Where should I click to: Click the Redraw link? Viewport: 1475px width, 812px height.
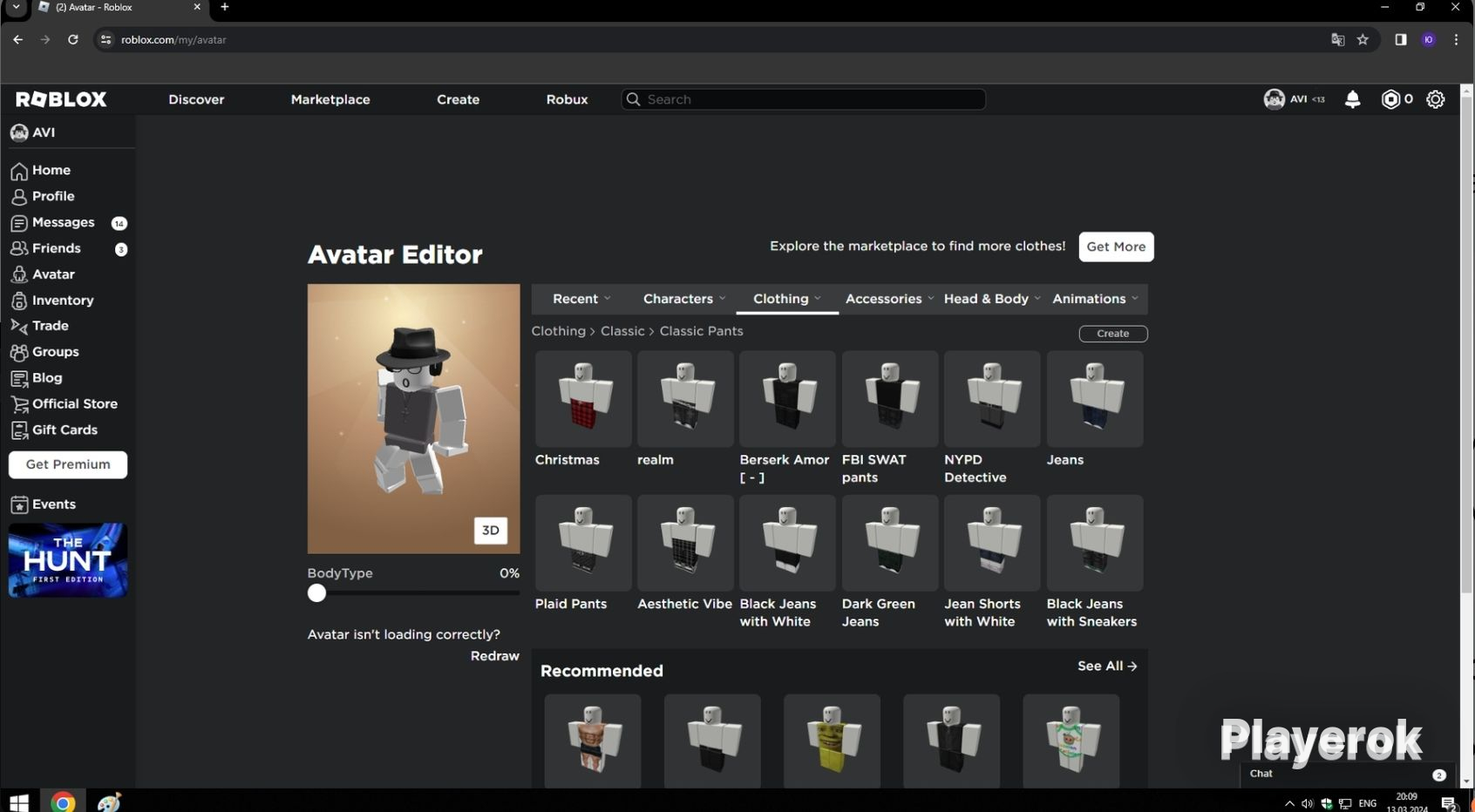click(x=495, y=656)
